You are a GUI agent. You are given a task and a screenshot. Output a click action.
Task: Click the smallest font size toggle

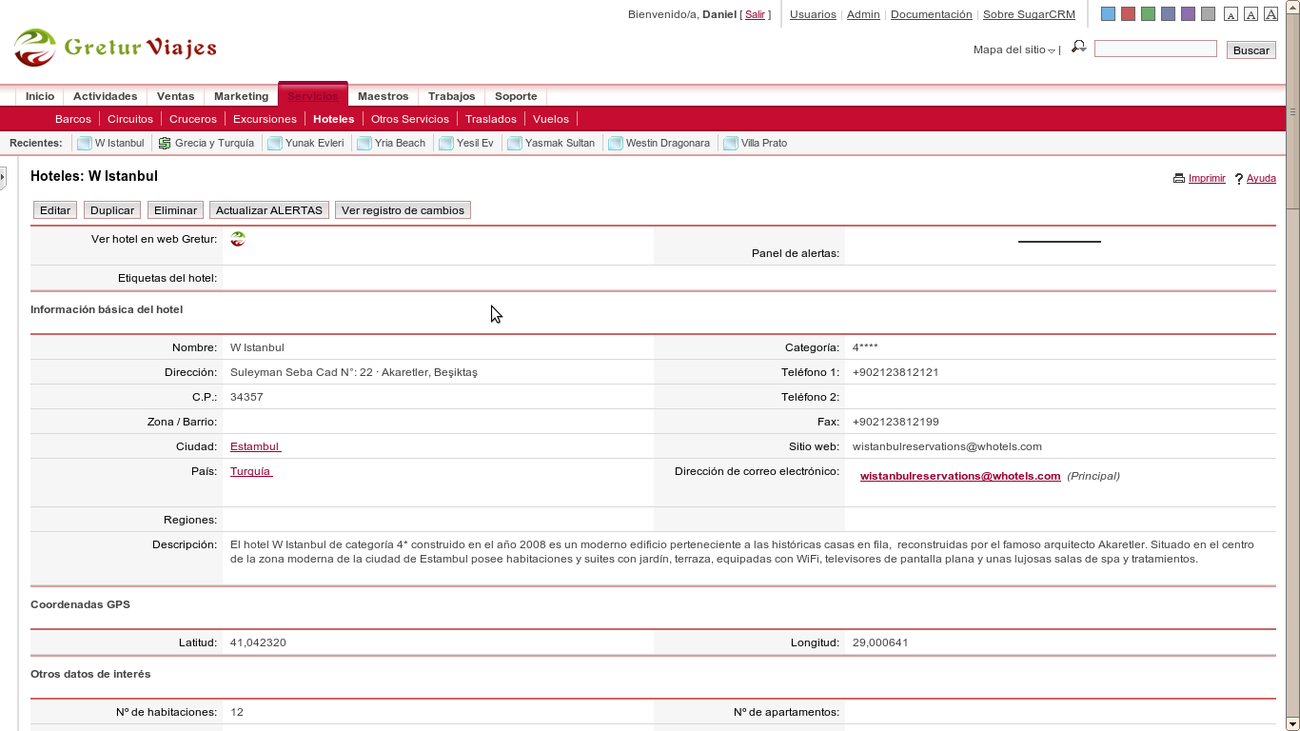point(1232,13)
